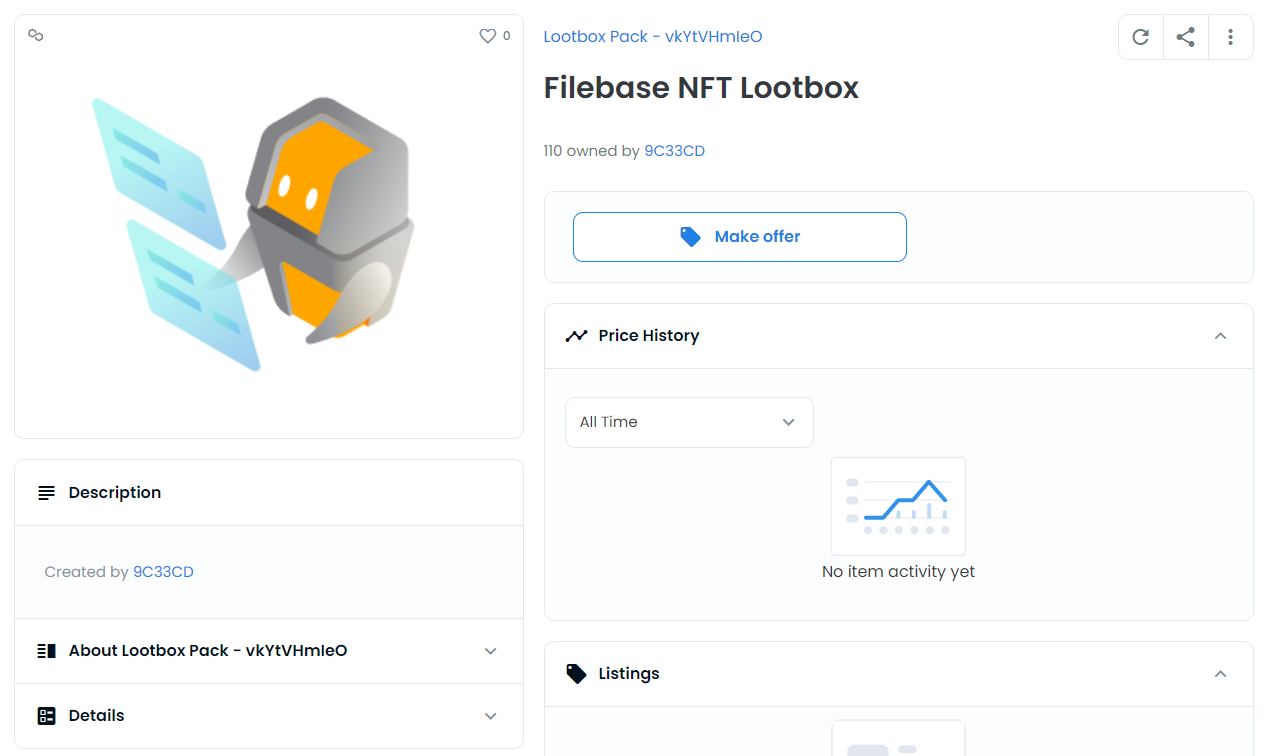This screenshot has height=756, width=1269.
Task: Open the Lootbox Pack - vkYtVHmIeO collection link
Action: 653,36
